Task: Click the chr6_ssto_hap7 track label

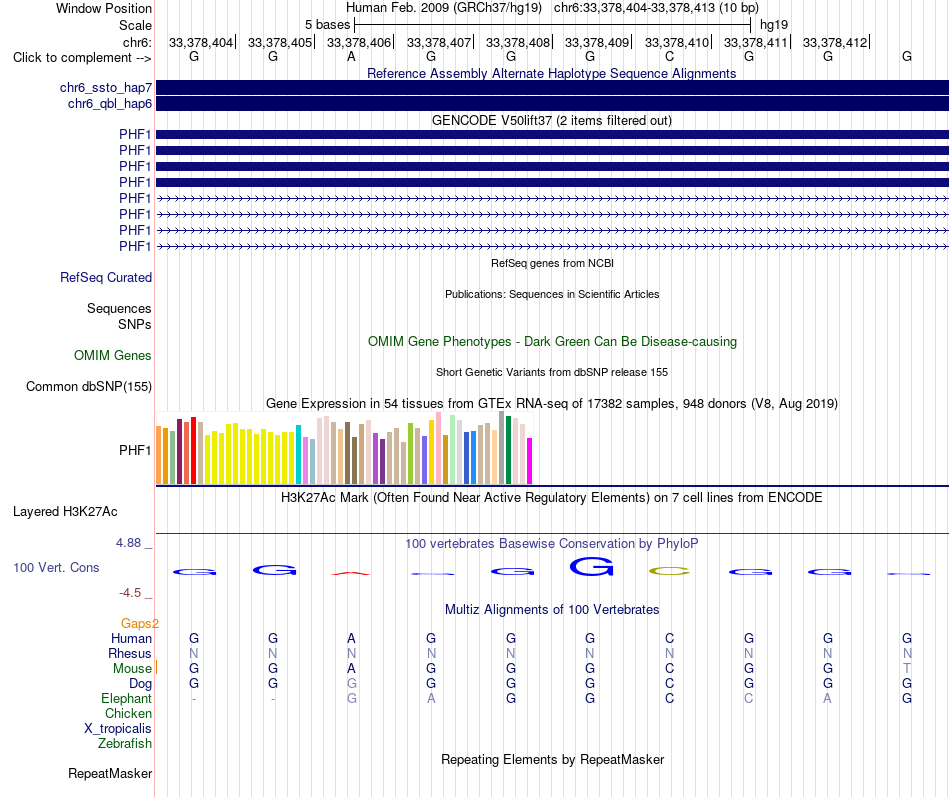Action: pyautogui.click(x=105, y=88)
